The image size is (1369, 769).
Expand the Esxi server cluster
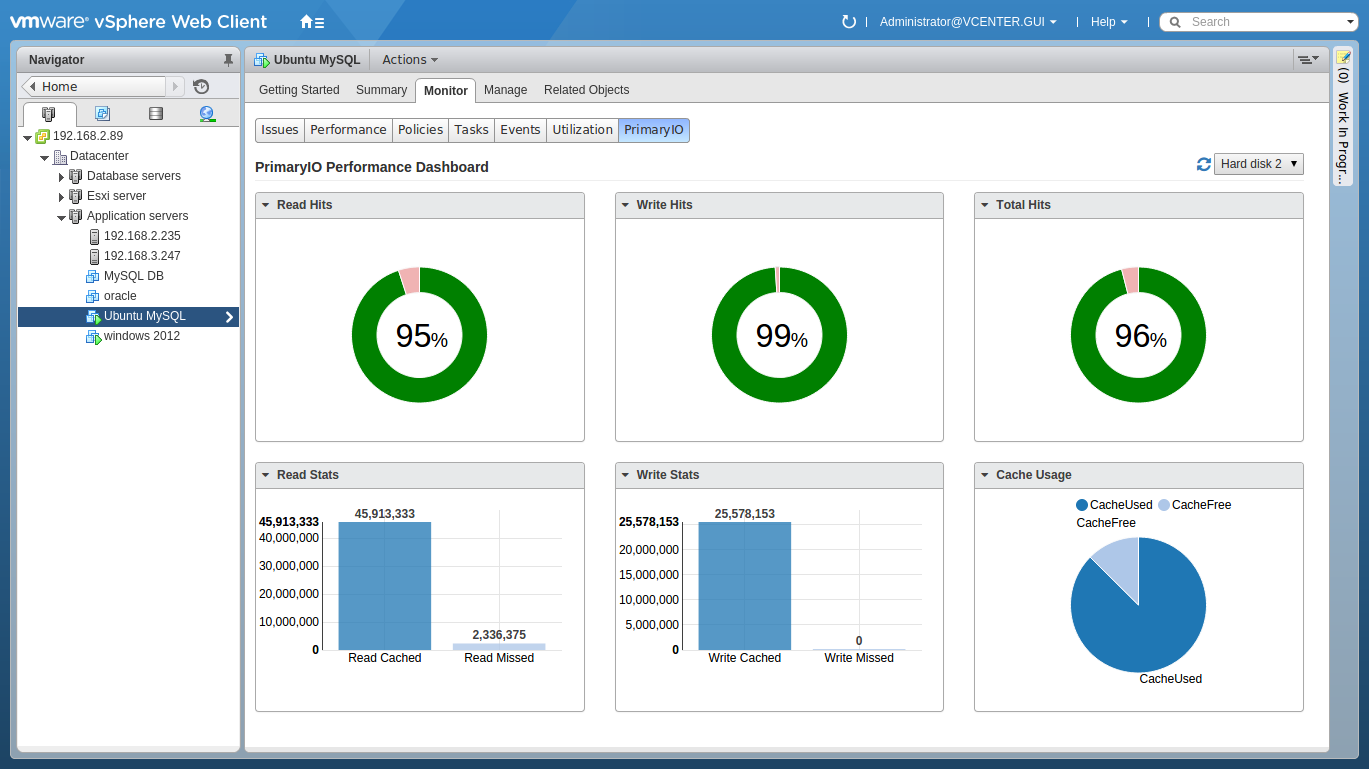point(61,197)
